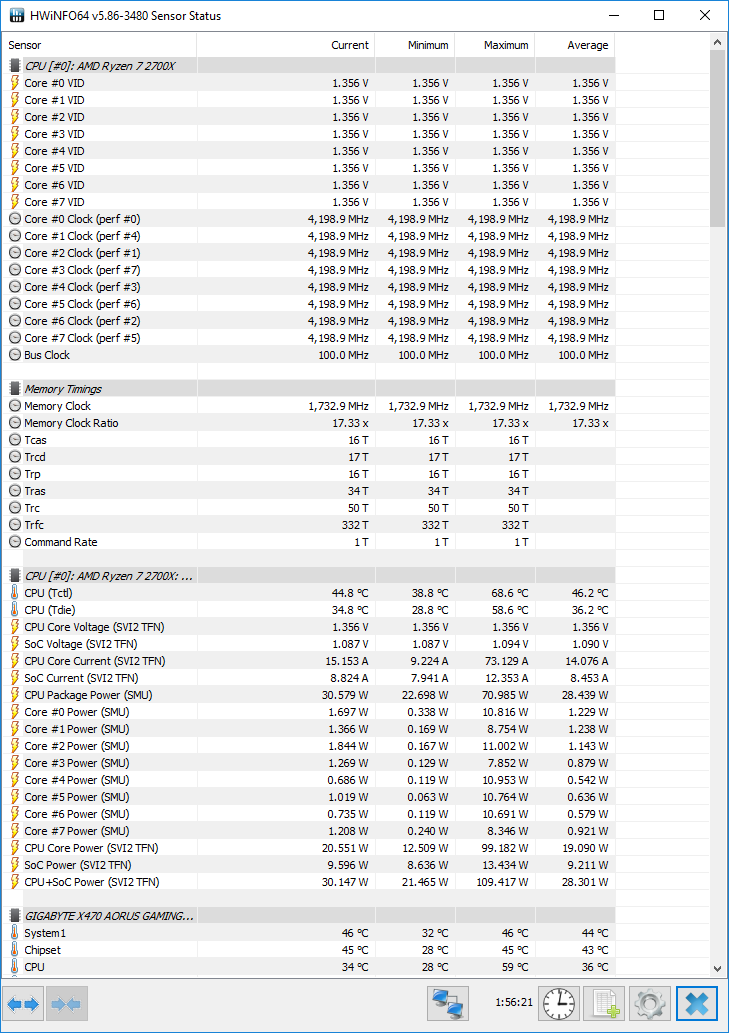Open sensor settings gear icon
Viewport: 729px width, 1033px height.
pos(650,1004)
